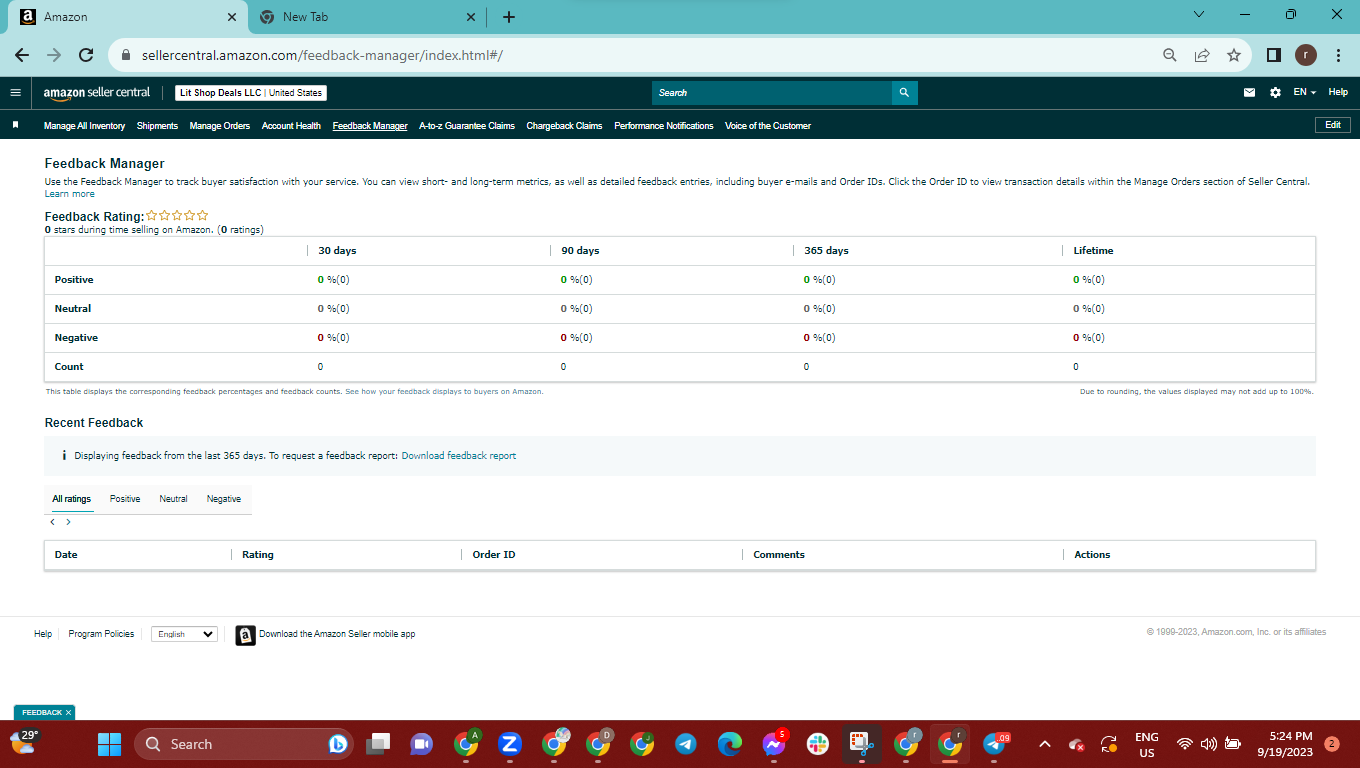Viewport: 1360px width, 768px height.
Task: Open the EN language dropdown
Action: pos(1304,93)
